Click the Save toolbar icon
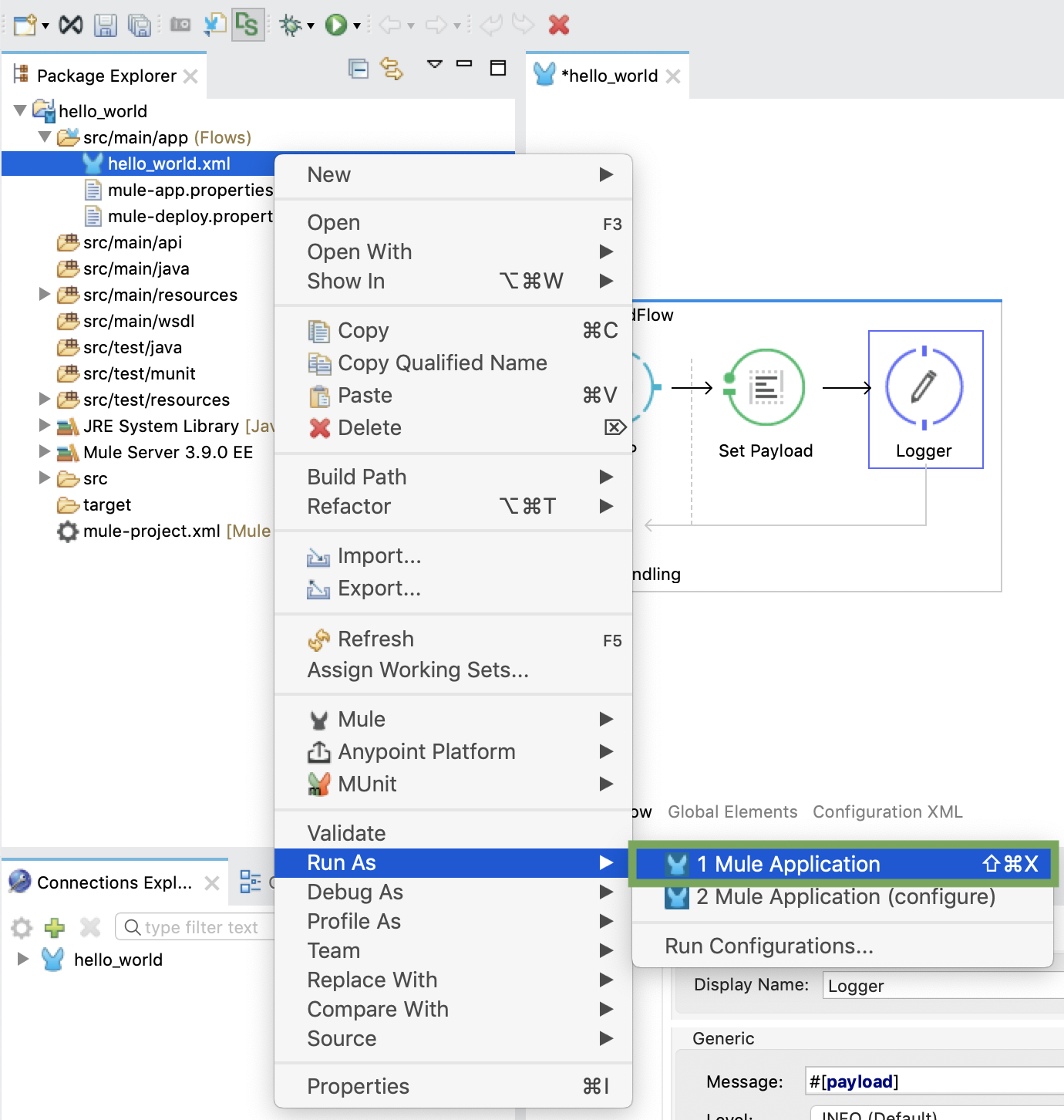Screen dimensions: 1064x1120 click(x=105, y=25)
